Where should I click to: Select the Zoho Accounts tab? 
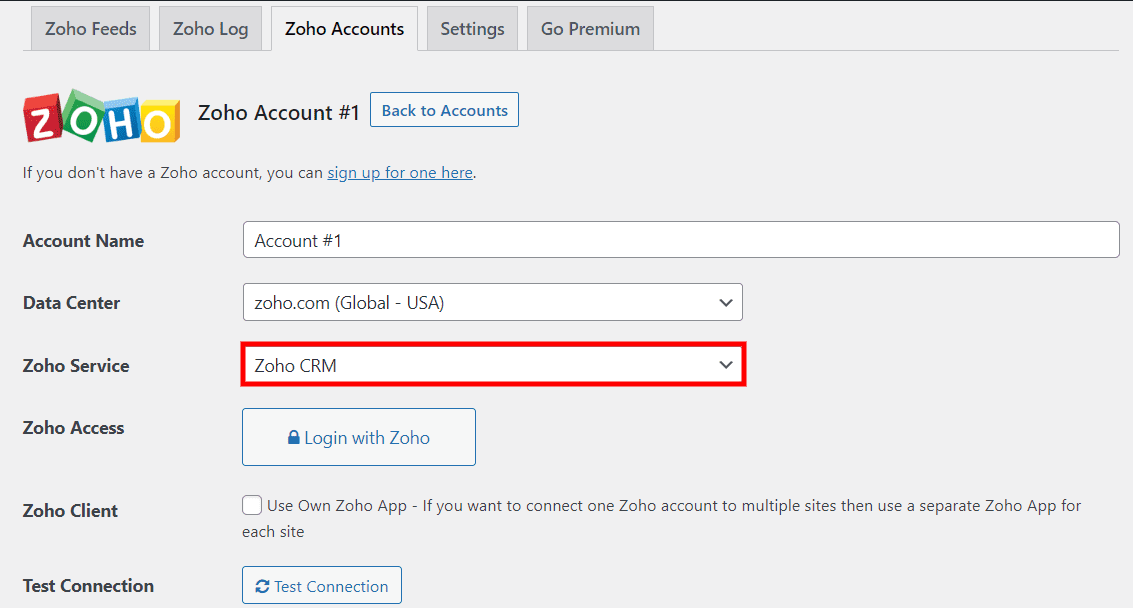coord(344,28)
